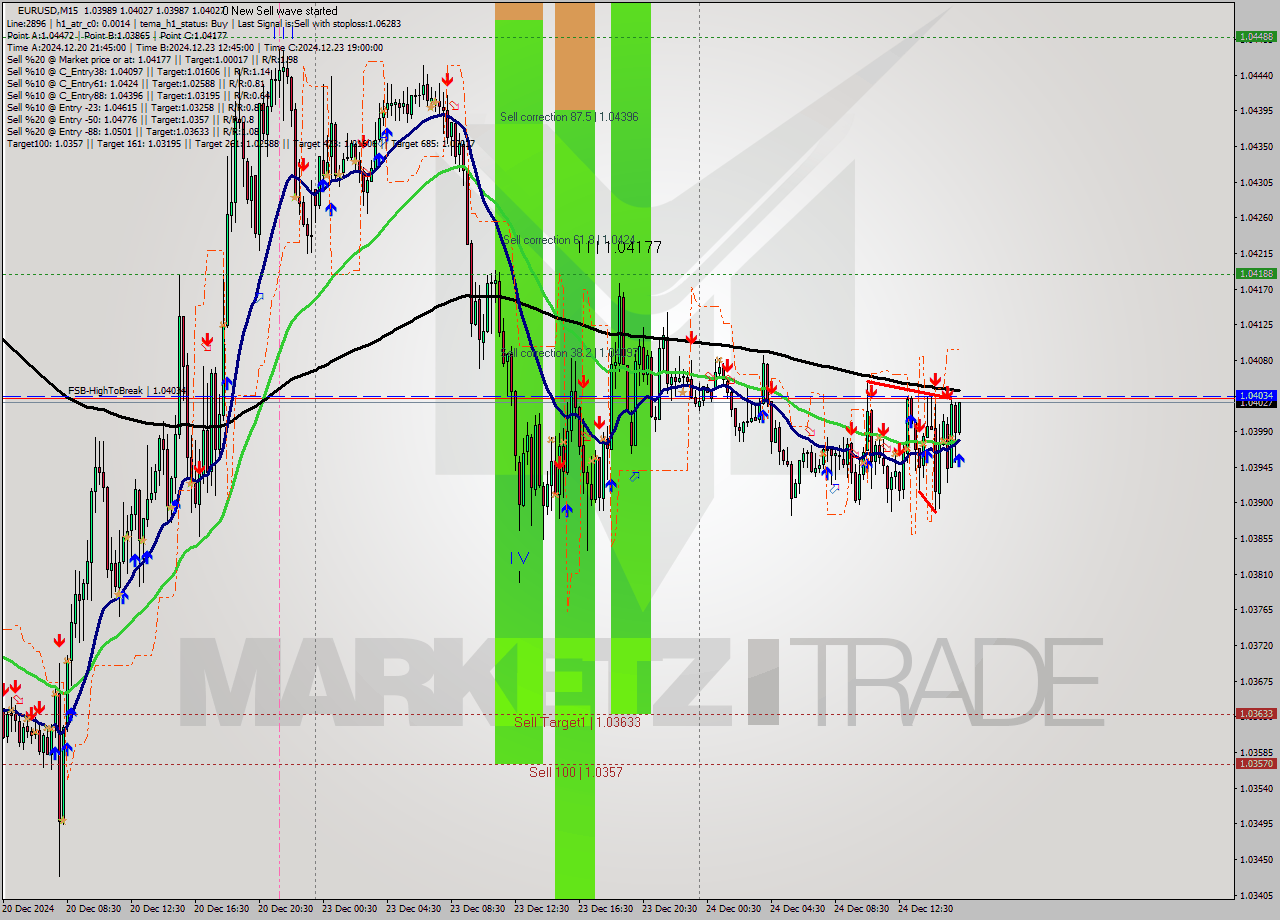Screen dimensions: 1280x920
Task: Click the 1.04350 price axis value
Action: (1256, 146)
